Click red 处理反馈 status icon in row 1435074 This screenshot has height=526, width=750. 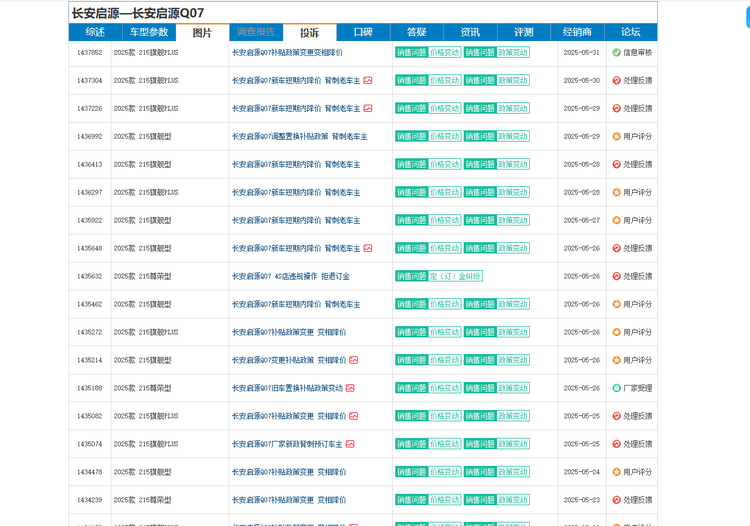pos(617,444)
